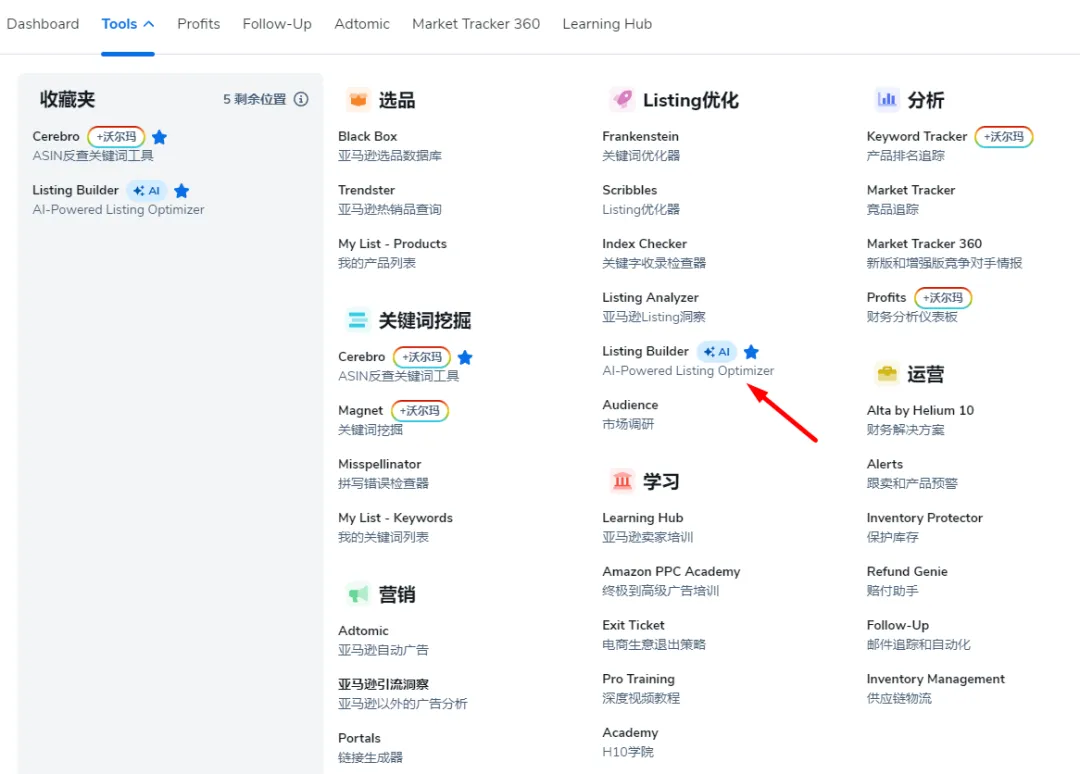Open Learning Hub in top navigation
1080x774 pixels.
click(x=607, y=24)
